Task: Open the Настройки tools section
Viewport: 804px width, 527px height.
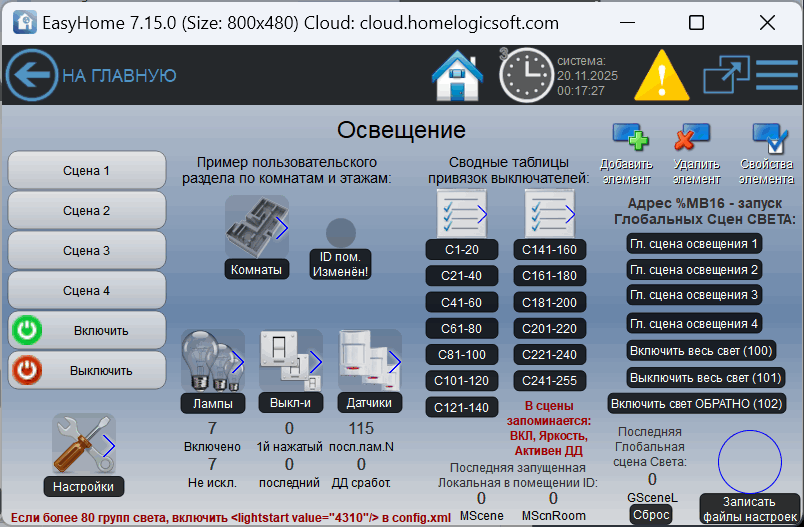Action: point(84,445)
